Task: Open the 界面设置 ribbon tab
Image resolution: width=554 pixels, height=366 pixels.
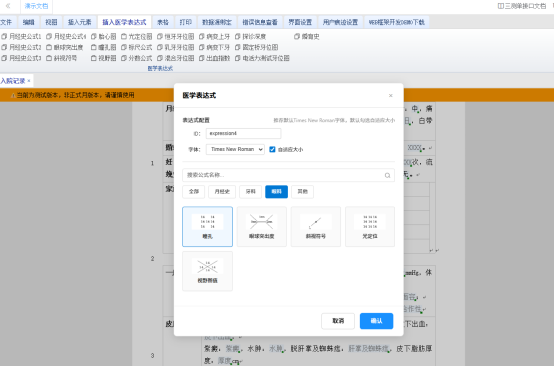Action: click(300, 22)
